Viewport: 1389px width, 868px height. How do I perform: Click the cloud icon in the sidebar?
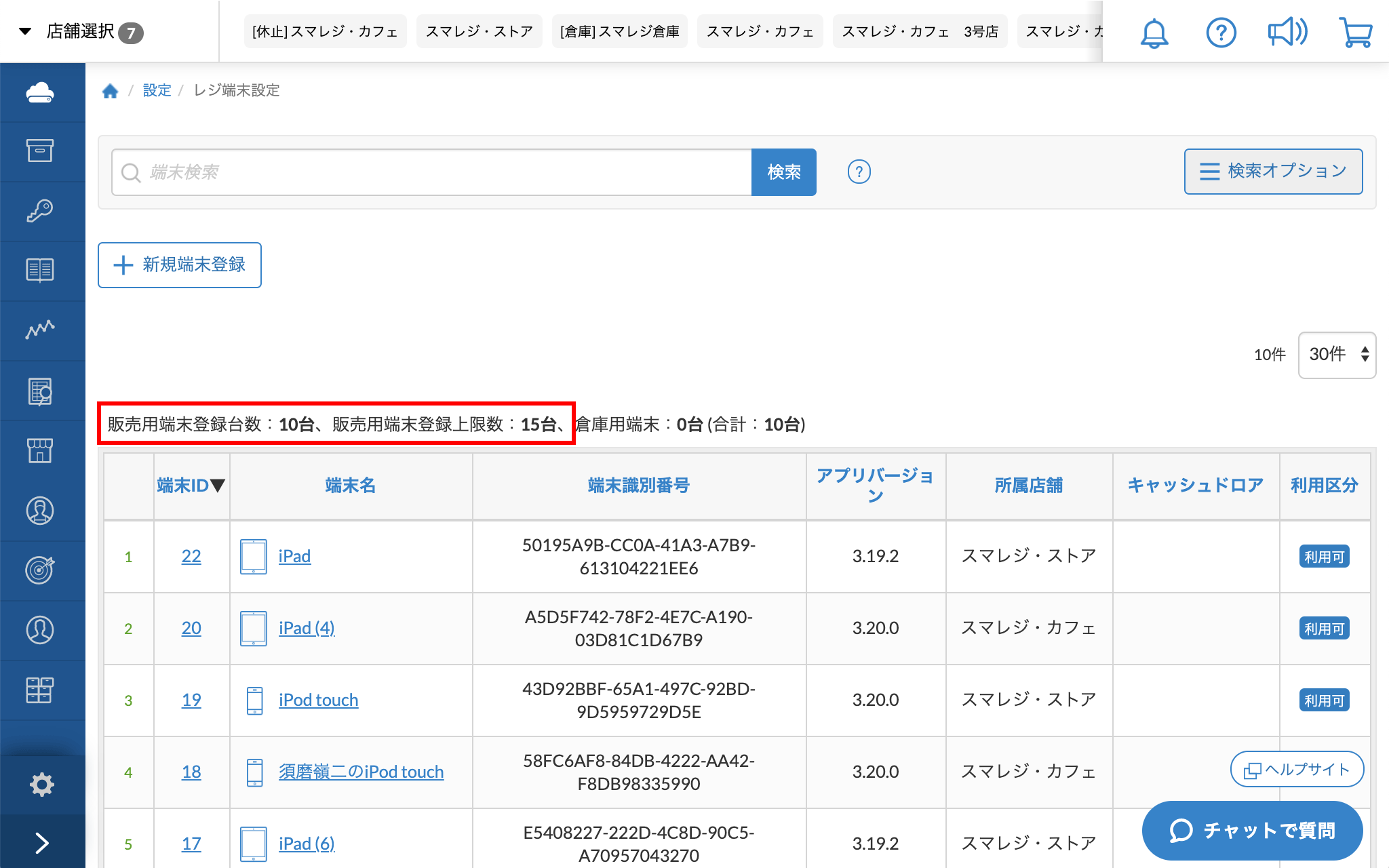pos(40,92)
